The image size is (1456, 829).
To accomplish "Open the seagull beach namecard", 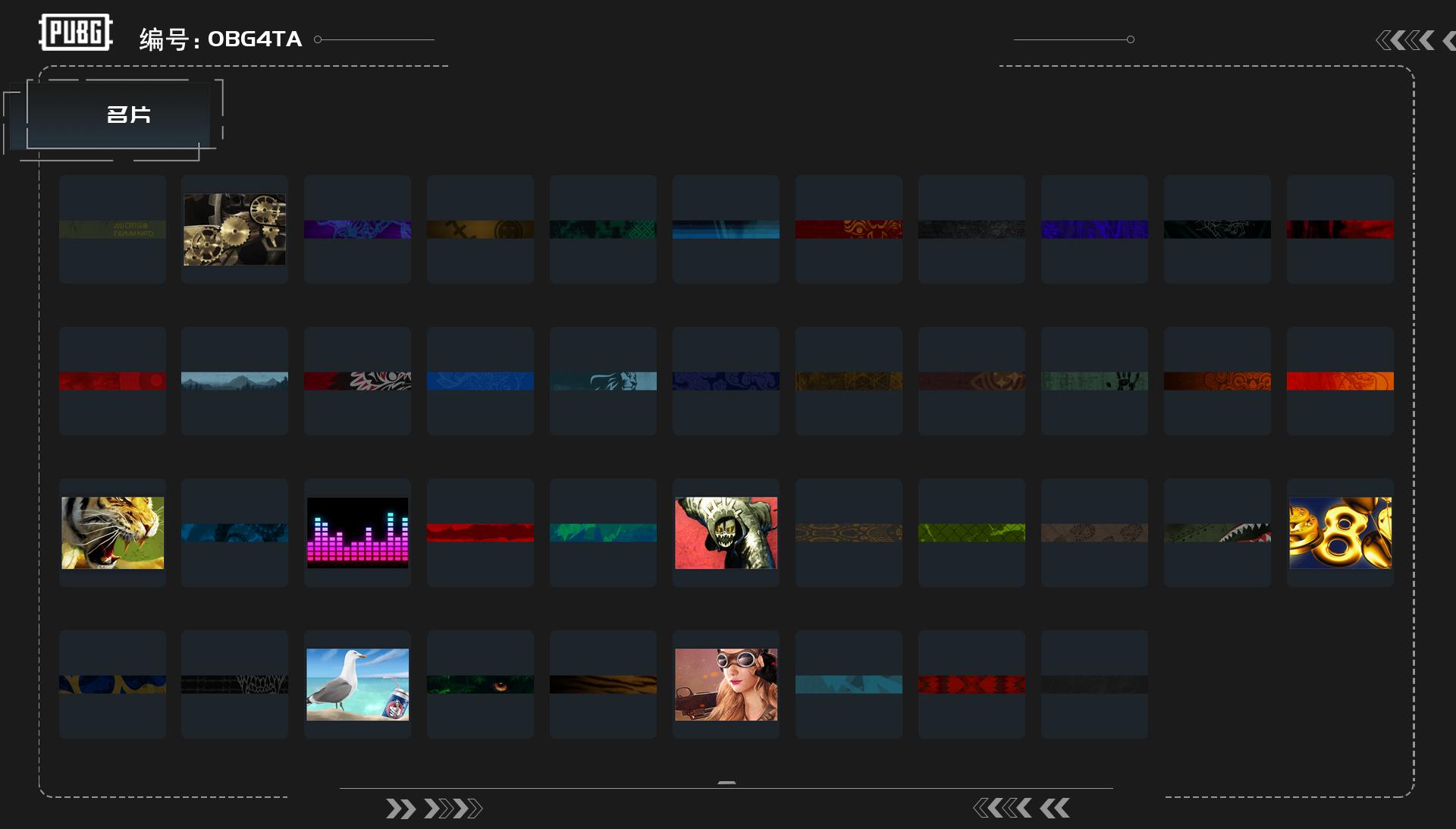I will click(x=357, y=684).
